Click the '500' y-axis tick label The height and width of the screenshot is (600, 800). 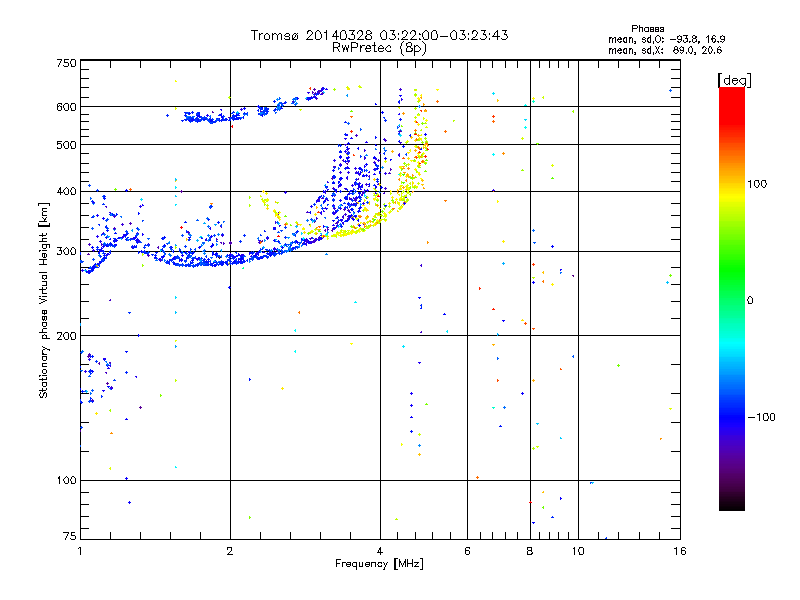tap(66, 145)
